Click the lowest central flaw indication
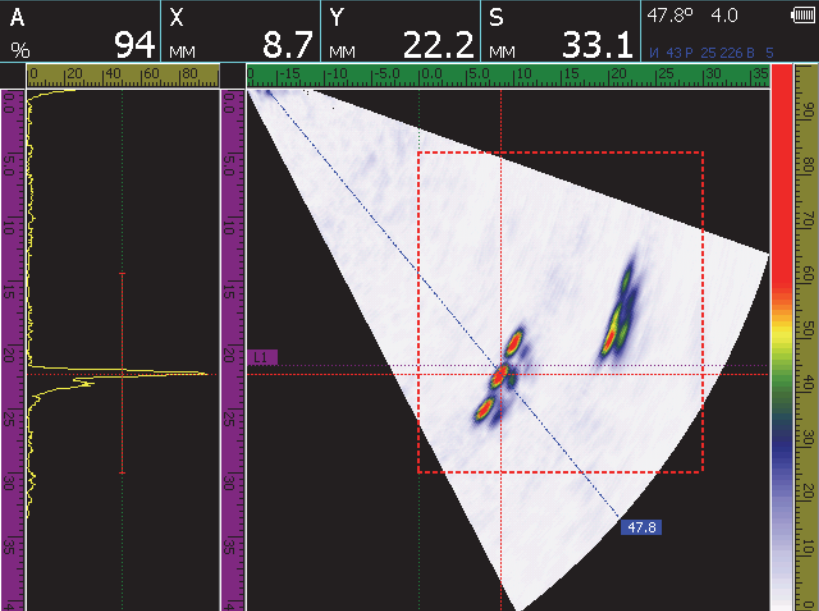This screenshot has width=819, height=611. point(485,408)
